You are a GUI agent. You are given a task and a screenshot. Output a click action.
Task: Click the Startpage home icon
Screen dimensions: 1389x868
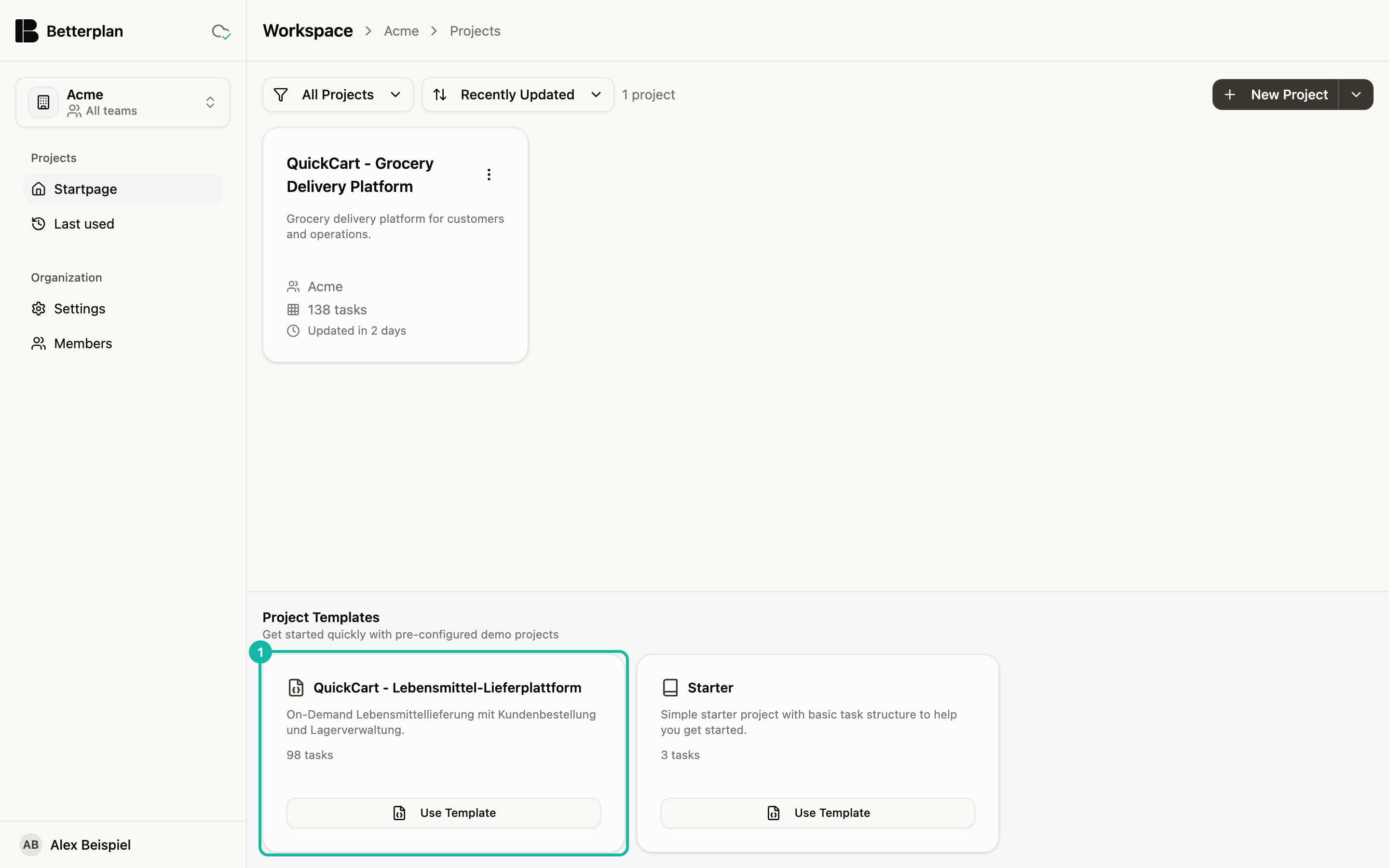[x=39, y=189]
